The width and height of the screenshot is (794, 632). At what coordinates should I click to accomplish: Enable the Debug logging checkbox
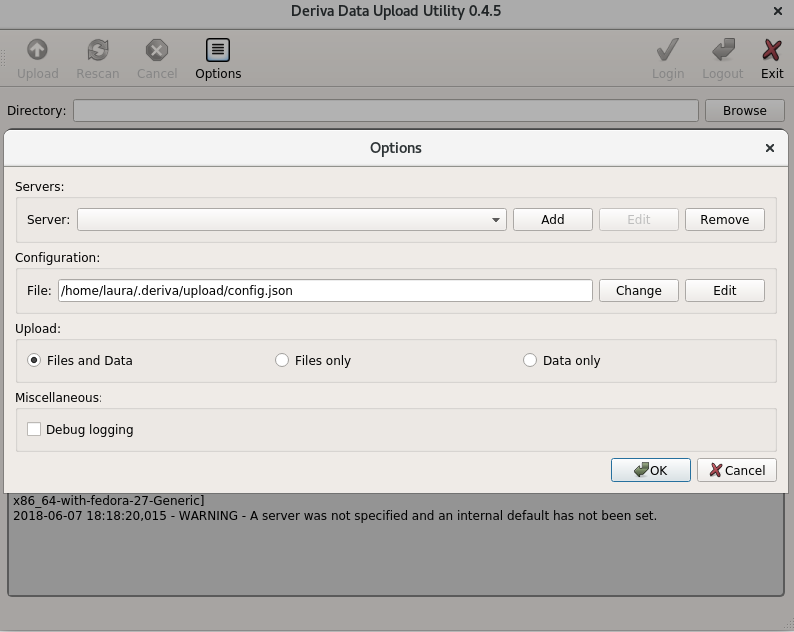click(34, 429)
